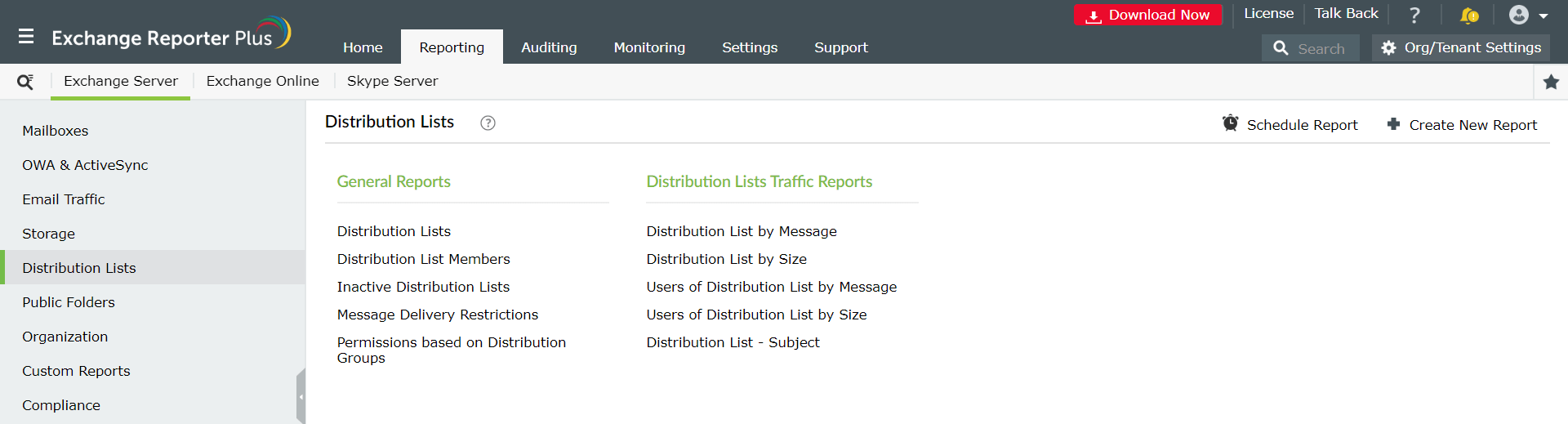Select Organization in sidebar
The height and width of the screenshot is (424, 1568).
pos(153,337)
